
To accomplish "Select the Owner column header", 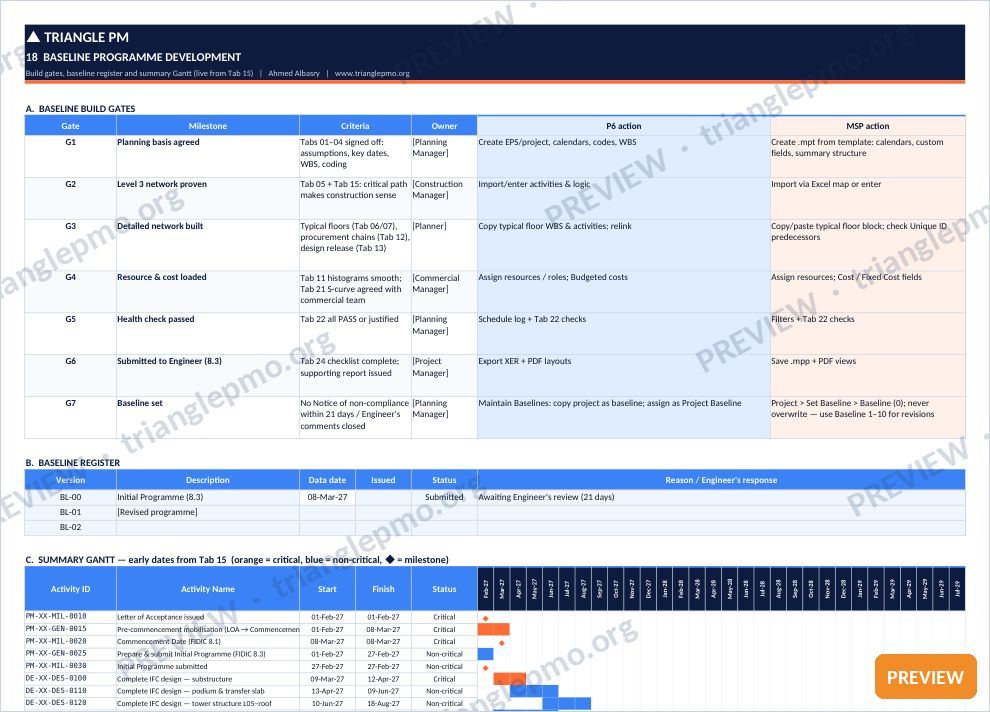I will coord(444,126).
